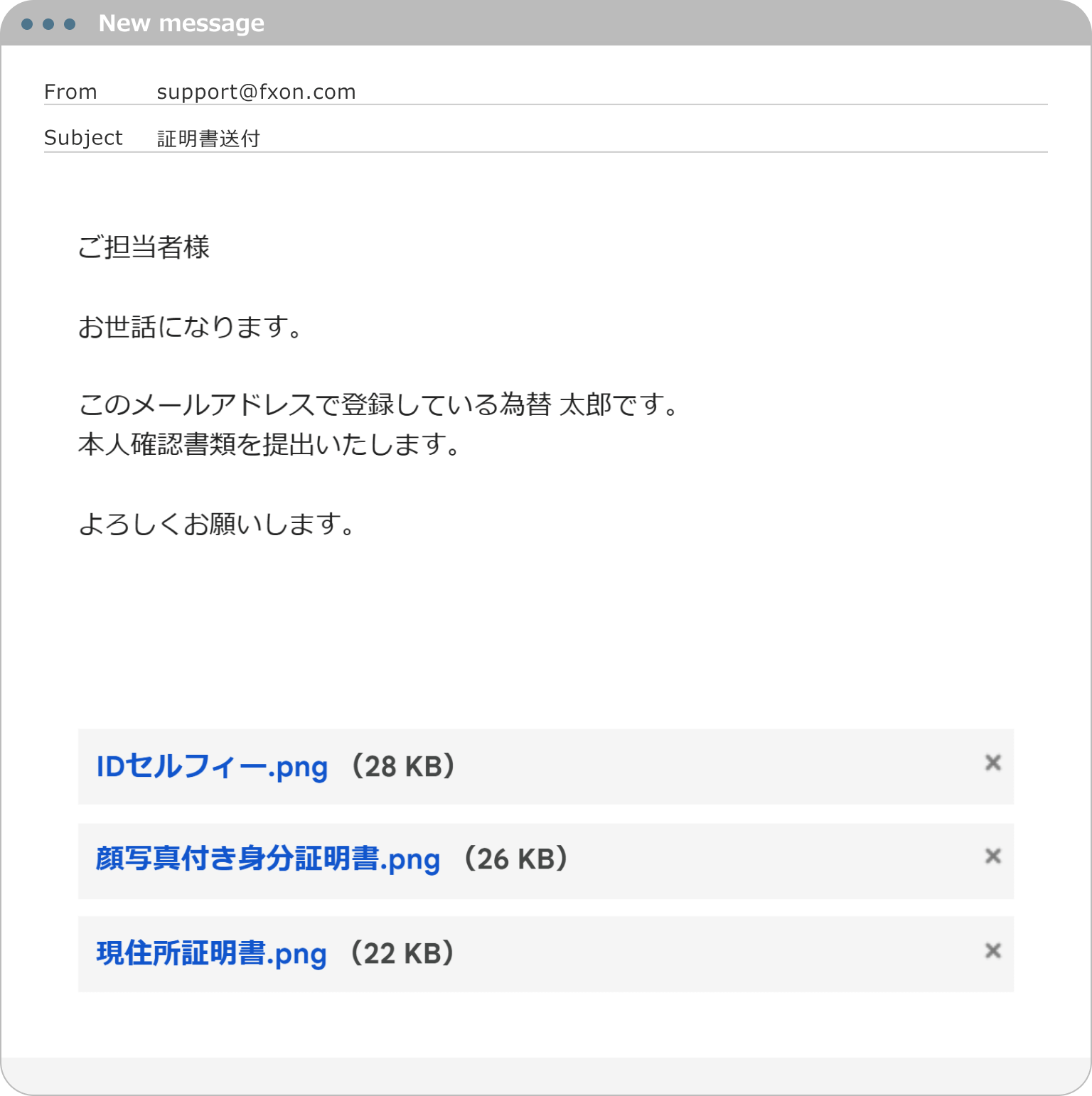This screenshot has width=1092, height=1096.
Task: Click the sentence mentioning 為替 太郎
Action: 379,405
